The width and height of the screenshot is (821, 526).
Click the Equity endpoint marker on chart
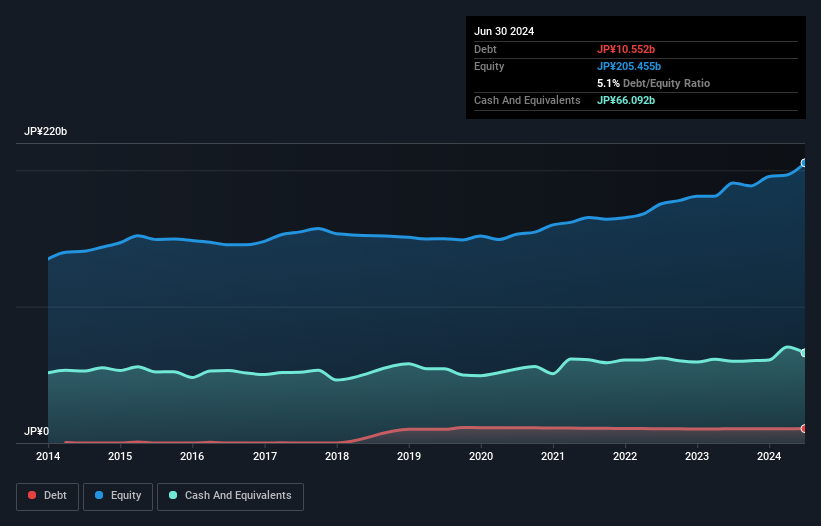tap(804, 163)
